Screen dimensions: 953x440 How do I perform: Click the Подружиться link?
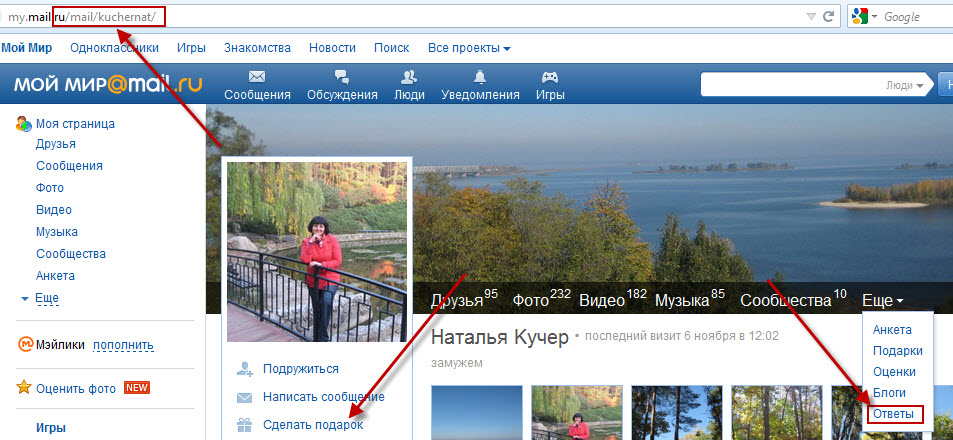pyautogui.click(x=300, y=369)
